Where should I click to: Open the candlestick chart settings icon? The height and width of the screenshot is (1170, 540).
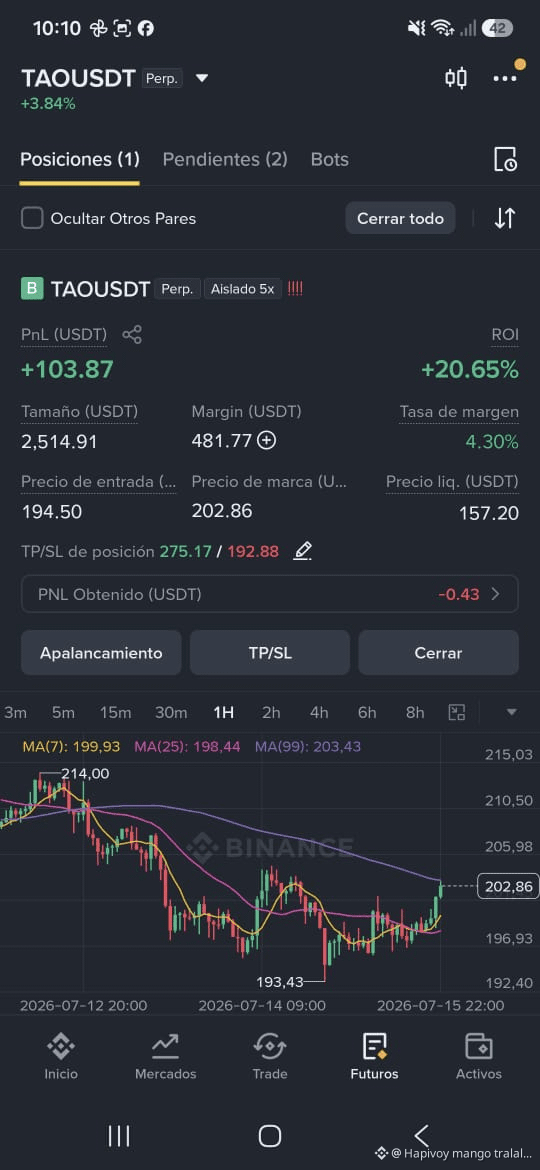pyautogui.click(x=456, y=78)
